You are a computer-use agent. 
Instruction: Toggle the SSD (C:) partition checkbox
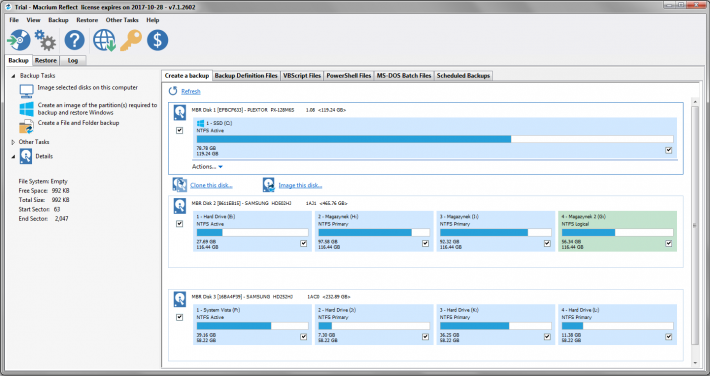pos(669,150)
